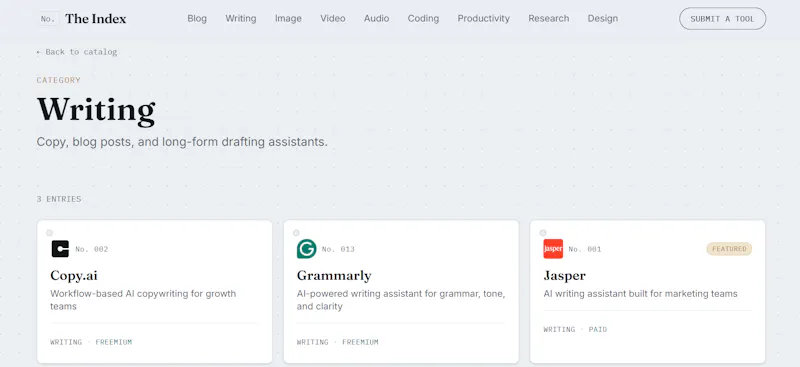The width and height of the screenshot is (800, 367).
Task: Open the Audio category
Action: (377, 18)
